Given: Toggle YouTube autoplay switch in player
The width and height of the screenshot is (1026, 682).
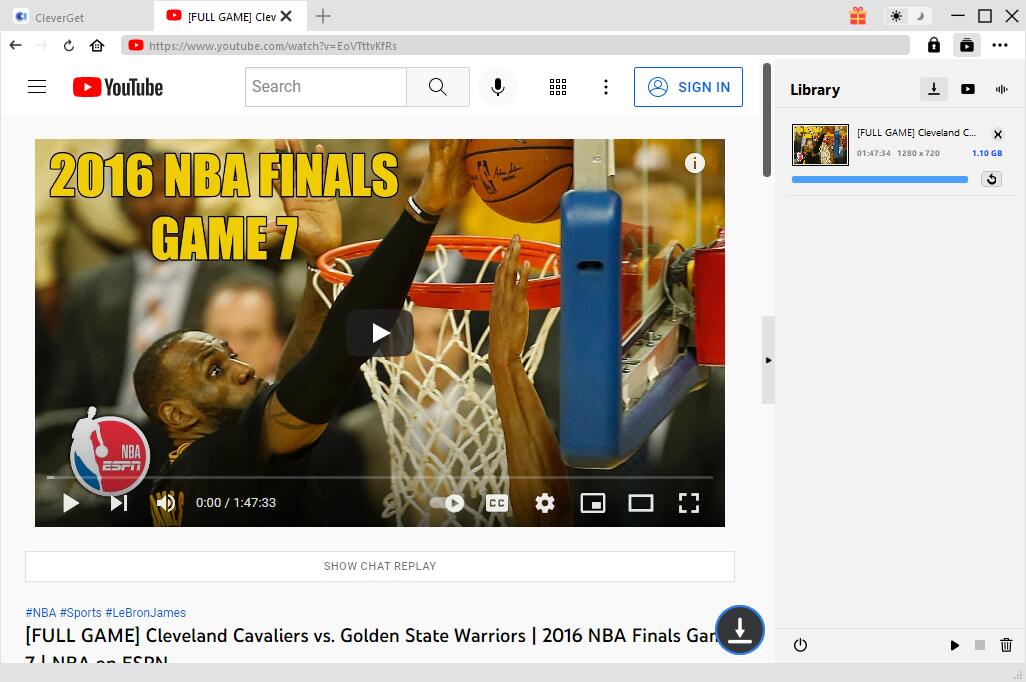Looking at the screenshot, I should [448, 503].
